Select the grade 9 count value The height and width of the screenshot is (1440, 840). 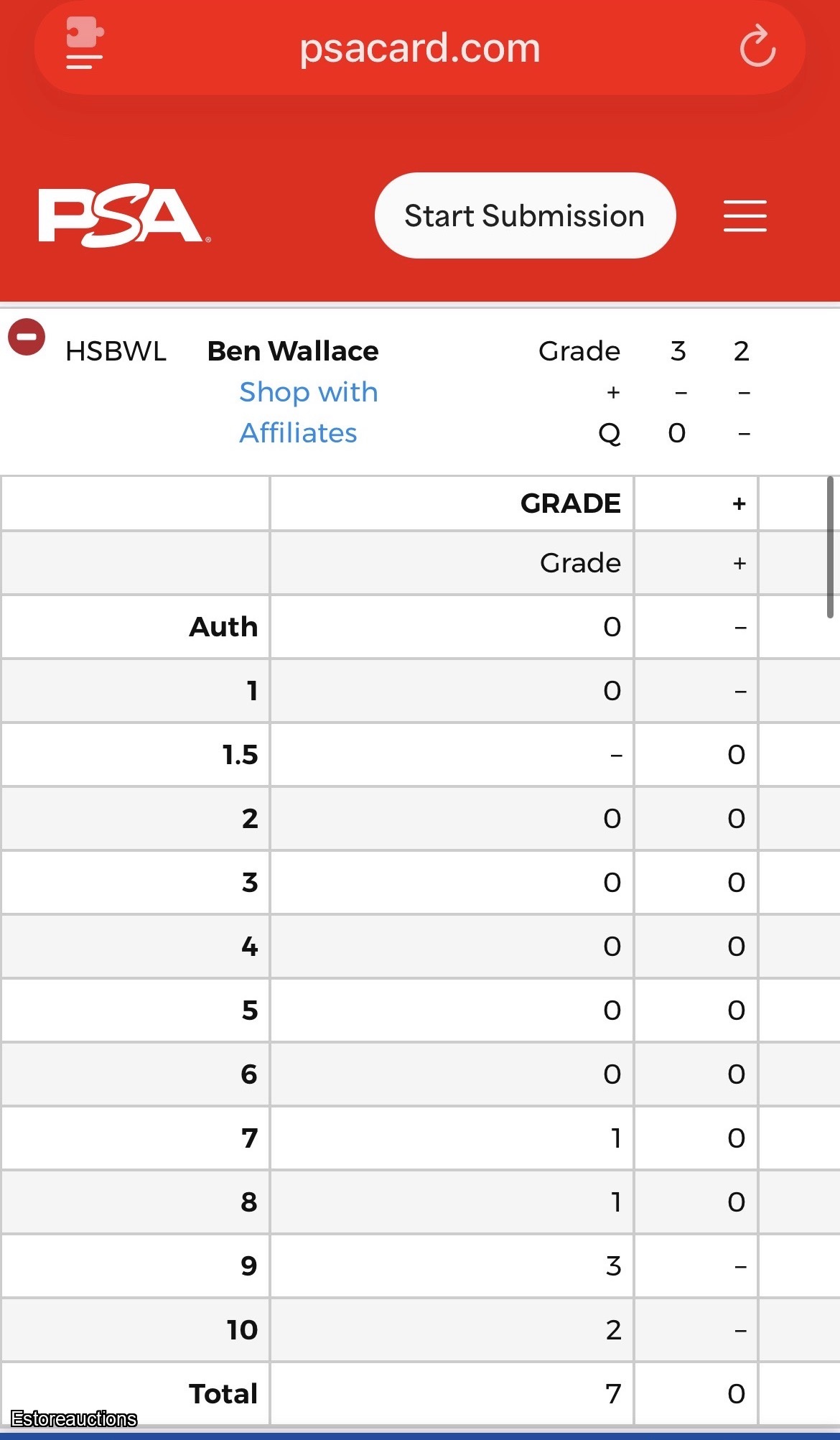tap(613, 1266)
